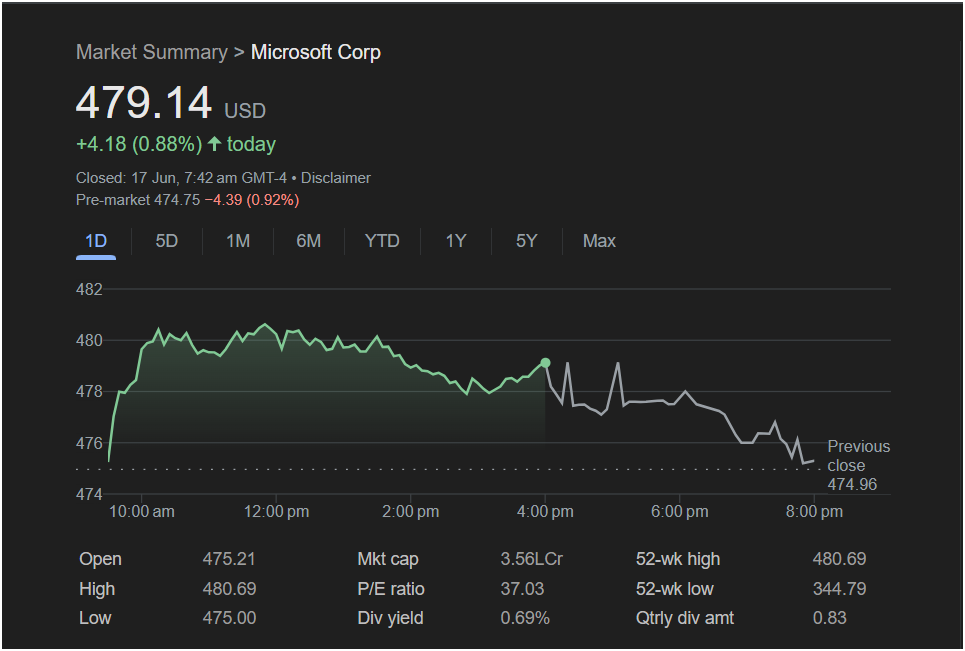Click the +4.18 (0.88%) change figure

point(139,144)
